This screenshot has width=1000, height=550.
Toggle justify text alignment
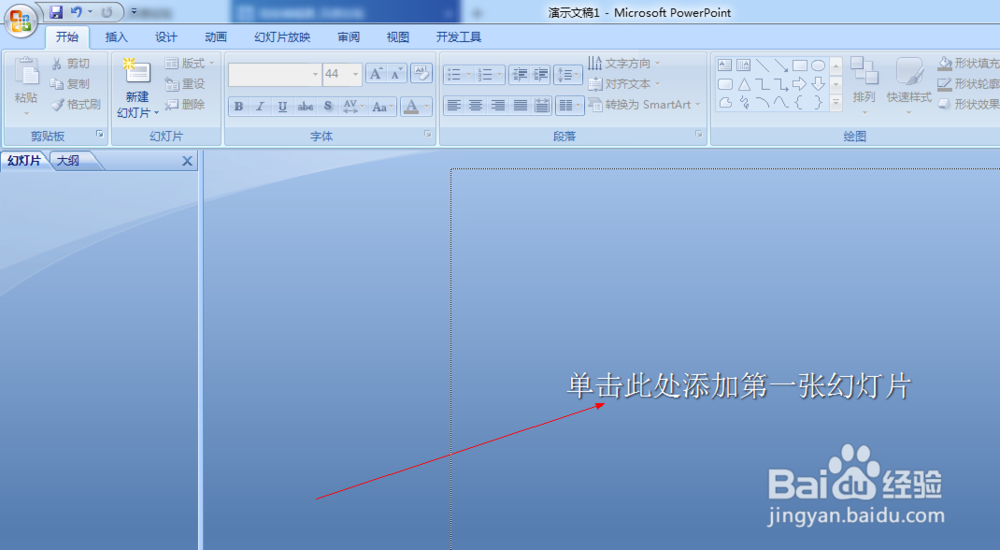520,105
